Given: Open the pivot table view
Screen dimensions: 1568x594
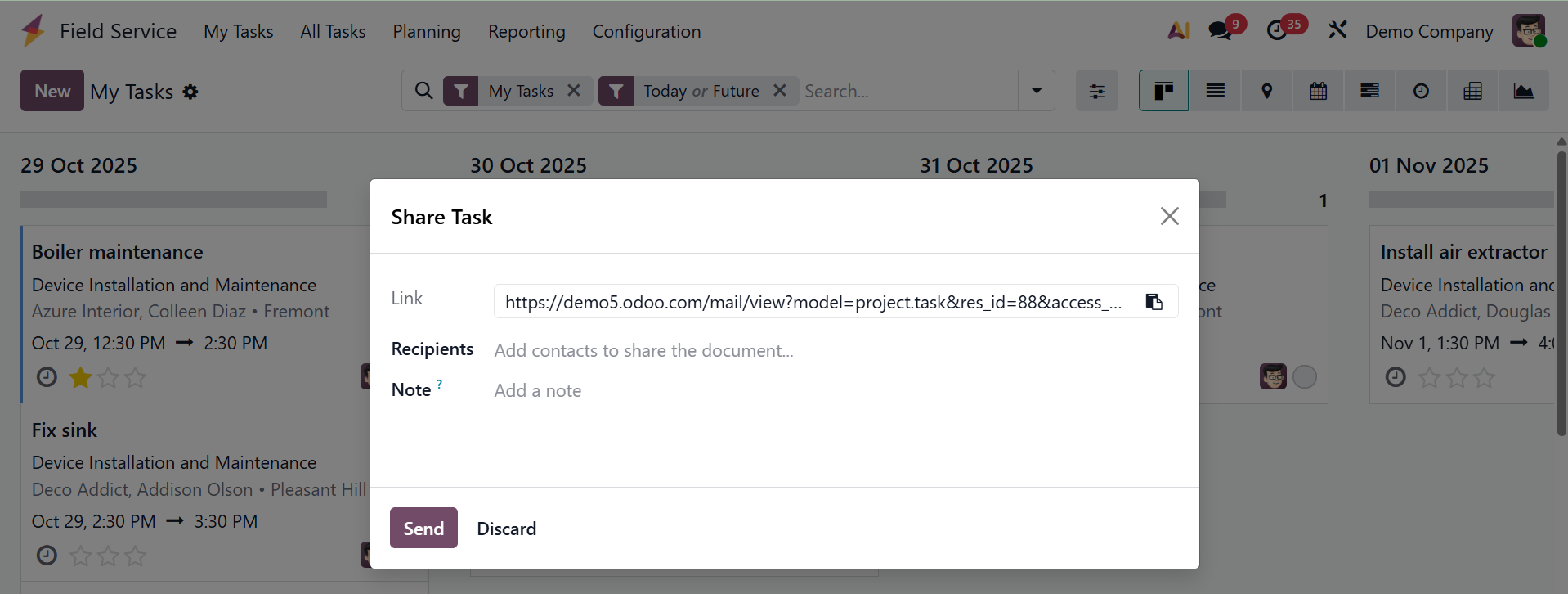Looking at the screenshot, I should click(x=1472, y=91).
